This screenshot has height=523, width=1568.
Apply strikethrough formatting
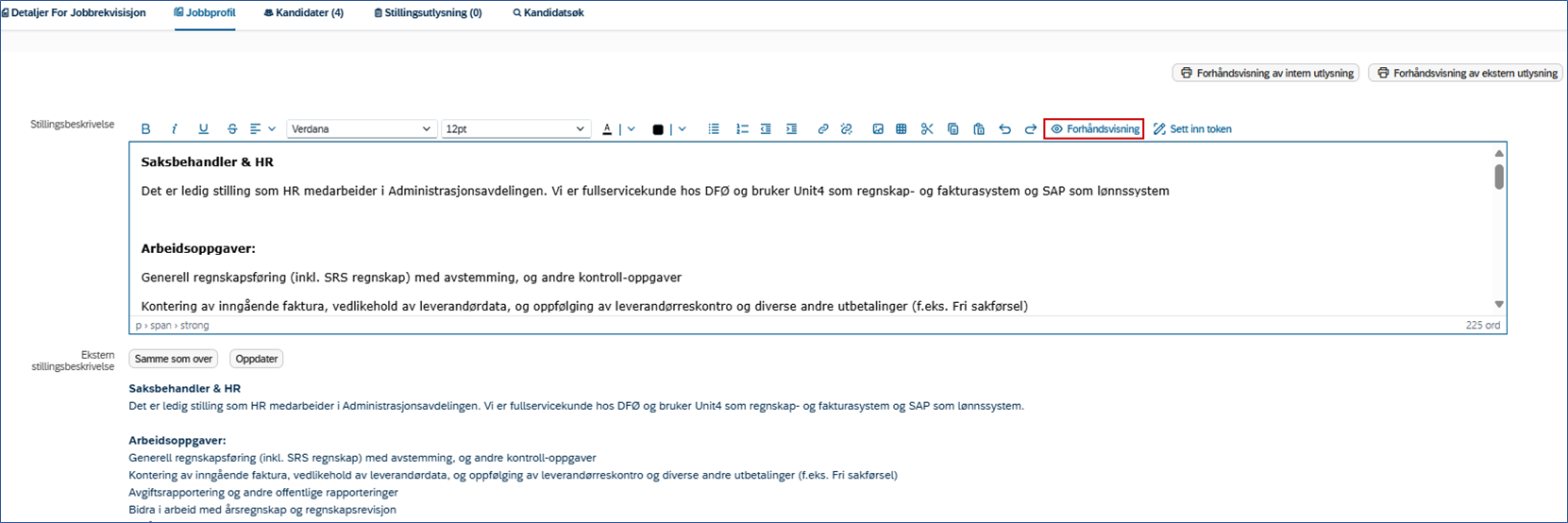(232, 129)
